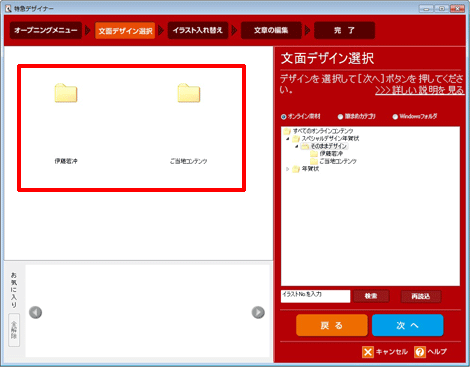
Task: Click the app icon in the title bar
Action: tap(8, 8)
